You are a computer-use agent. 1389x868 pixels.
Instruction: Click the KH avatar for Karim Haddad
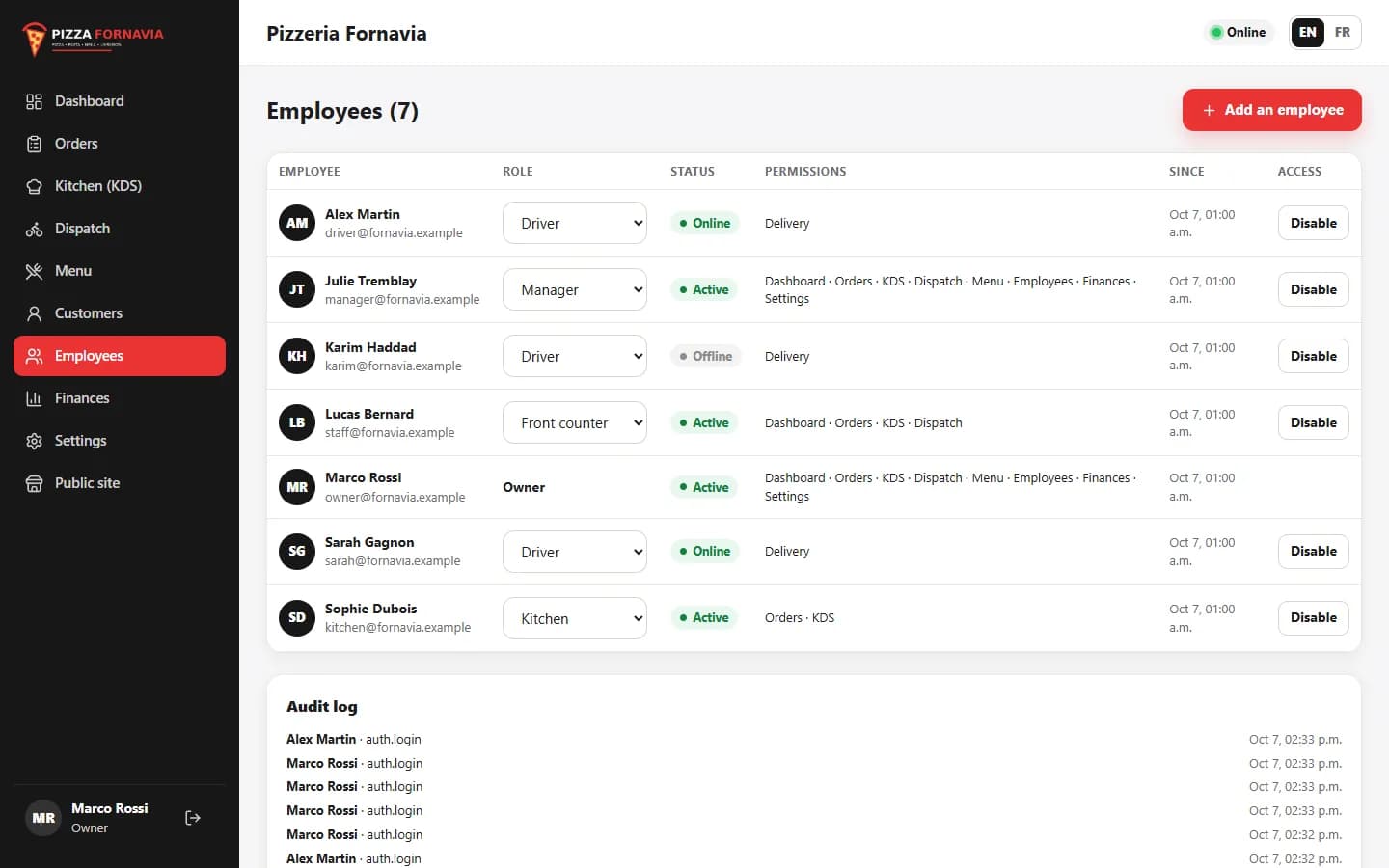[x=297, y=356]
